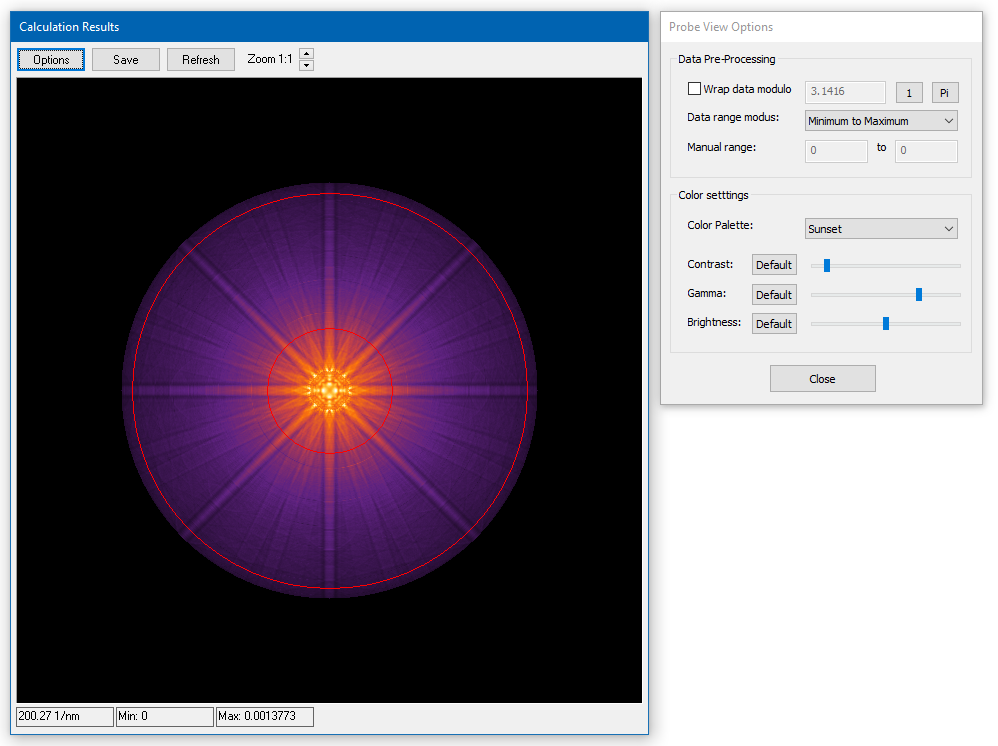The image size is (998, 746).
Task: Open the Color Palette dropdown
Action: 881,229
